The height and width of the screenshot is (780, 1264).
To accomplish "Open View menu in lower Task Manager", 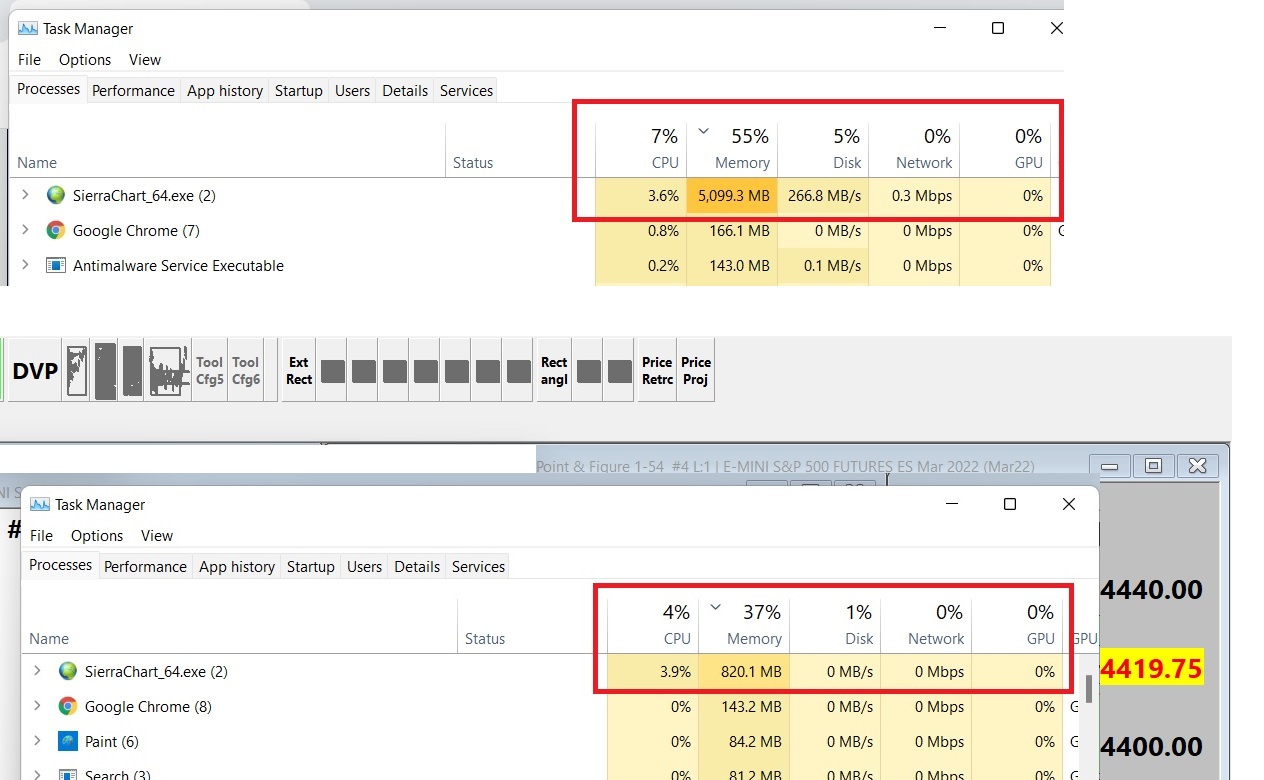I will 157,536.
